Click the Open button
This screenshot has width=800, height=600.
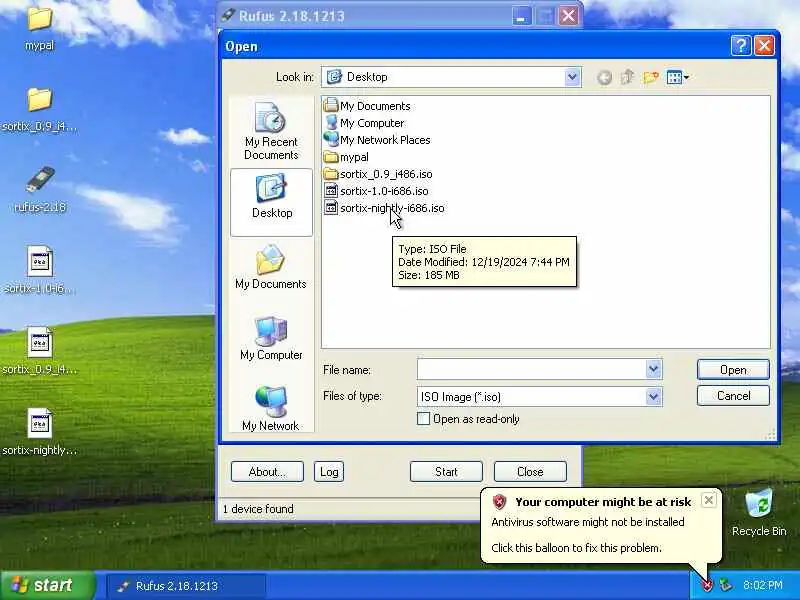click(x=733, y=370)
